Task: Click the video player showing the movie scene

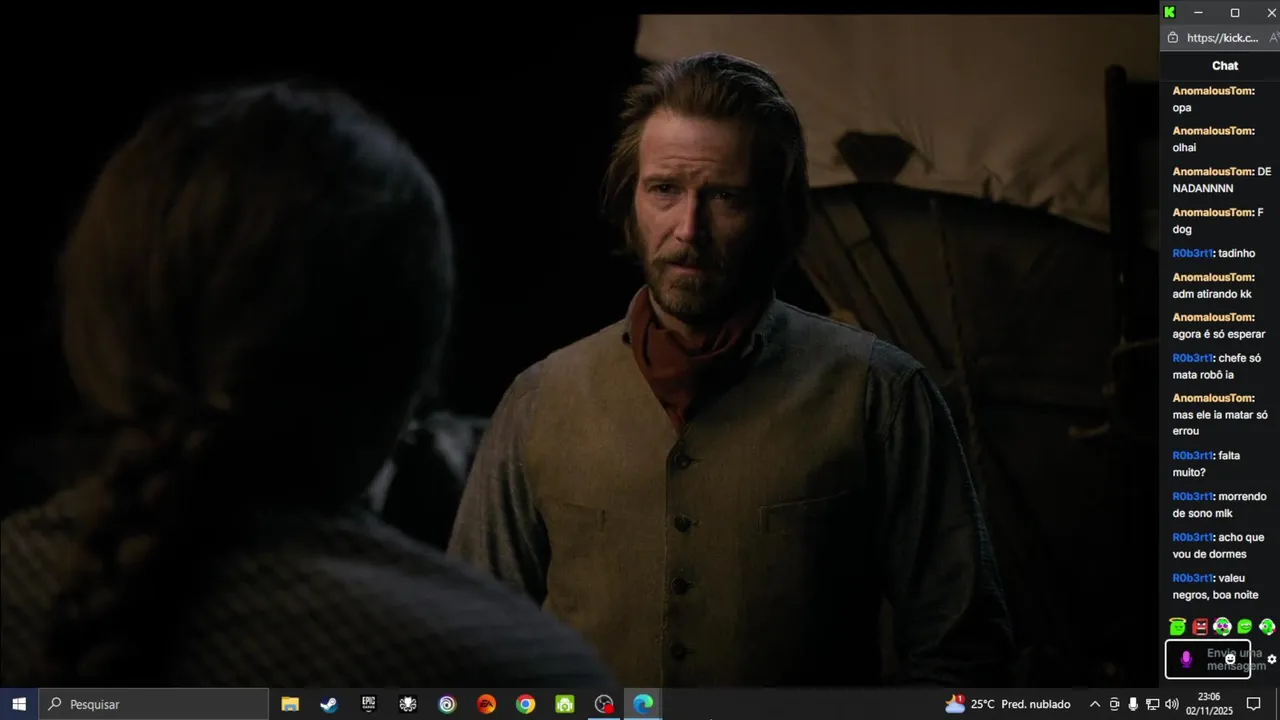Action: [579, 350]
